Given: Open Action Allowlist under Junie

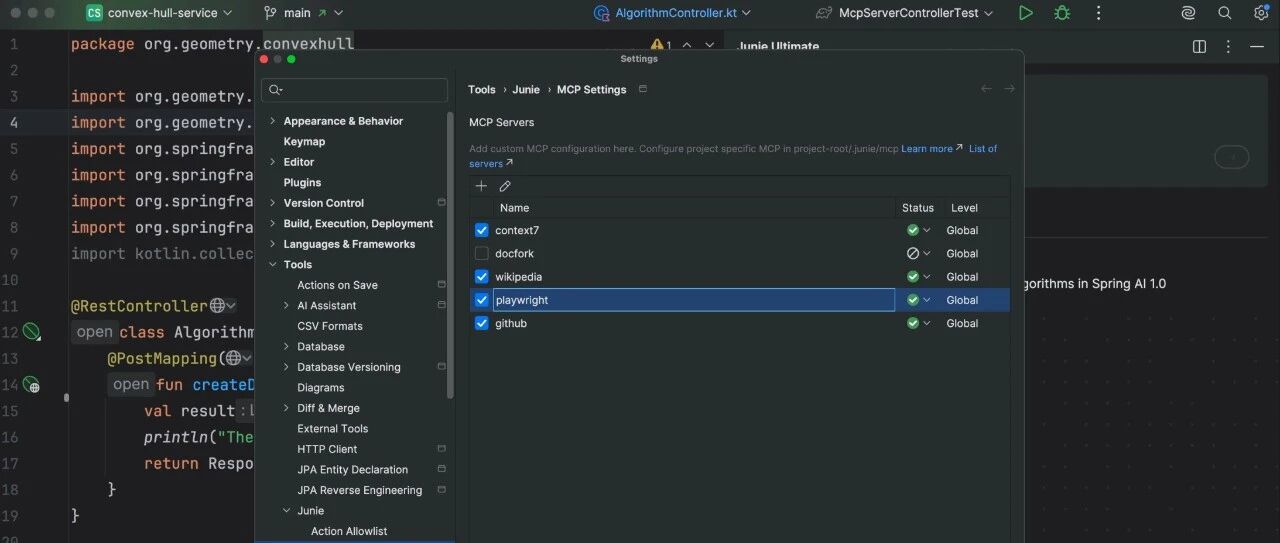Looking at the screenshot, I should coord(349,531).
